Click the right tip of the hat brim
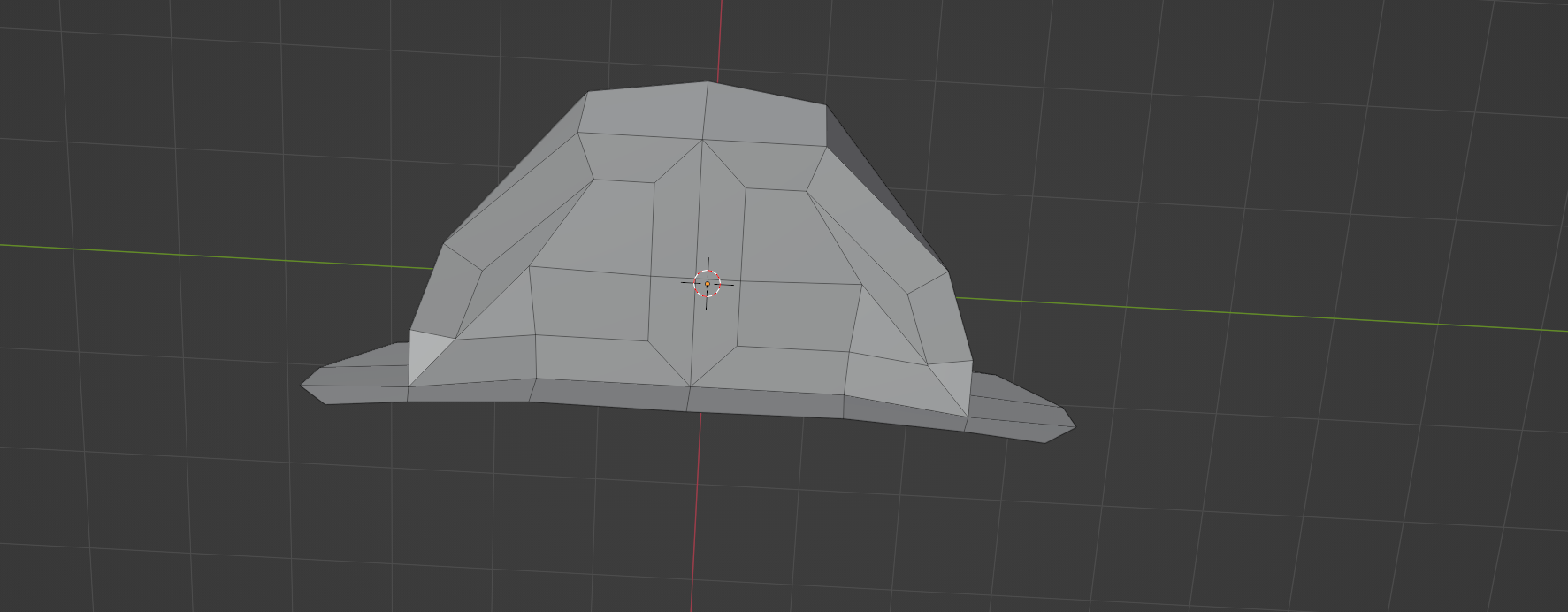 [x=1073, y=427]
